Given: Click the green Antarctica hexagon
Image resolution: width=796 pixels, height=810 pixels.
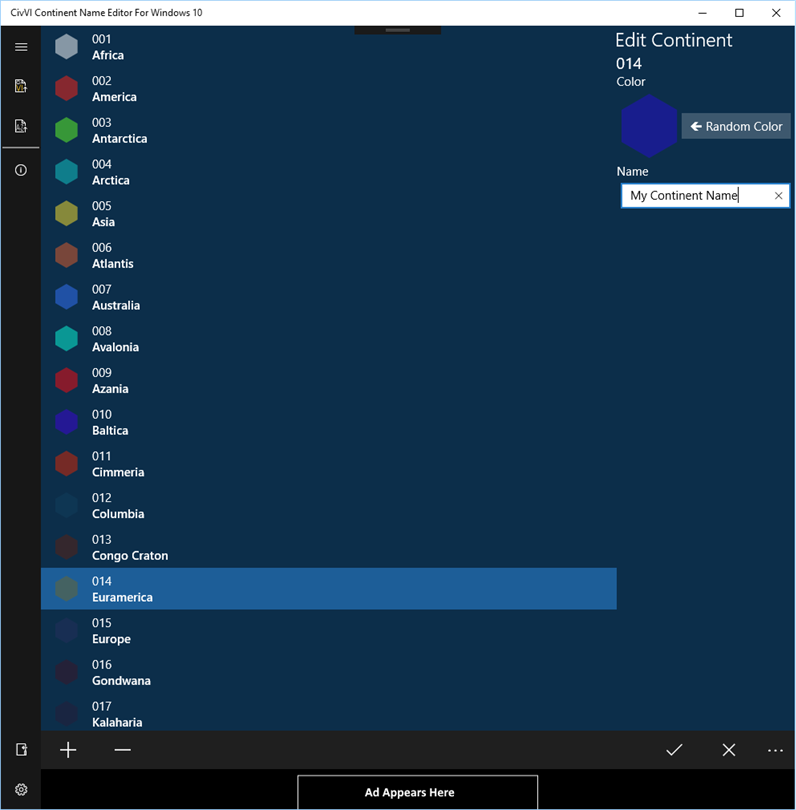Looking at the screenshot, I should (x=67, y=130).
